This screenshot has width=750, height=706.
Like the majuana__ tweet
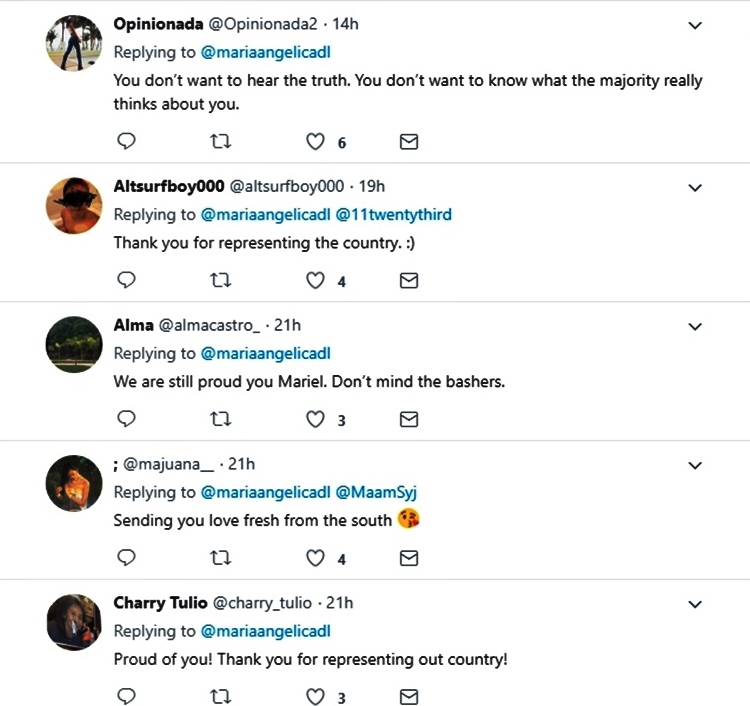316,559
